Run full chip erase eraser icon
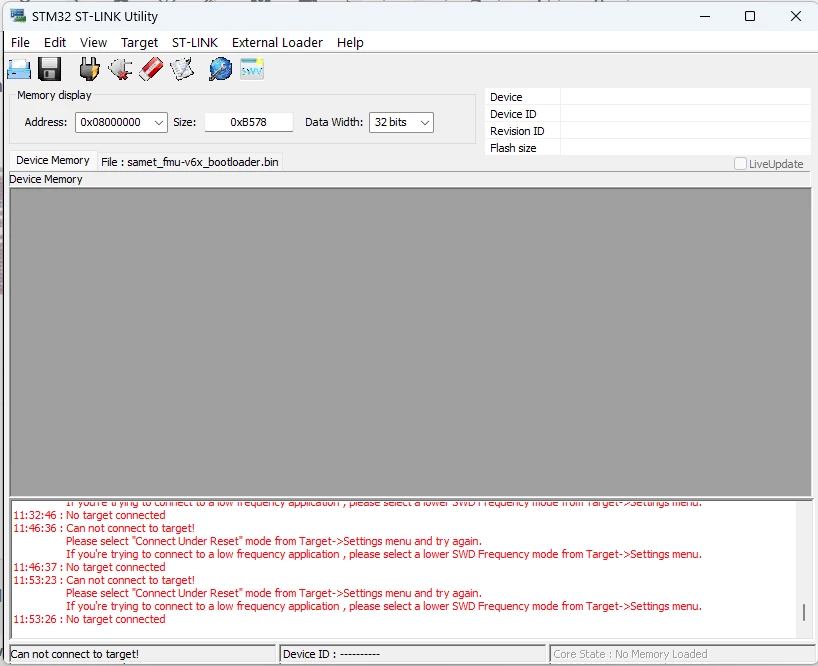This screenshot has height=666, width=818. [x=151, y=69]
